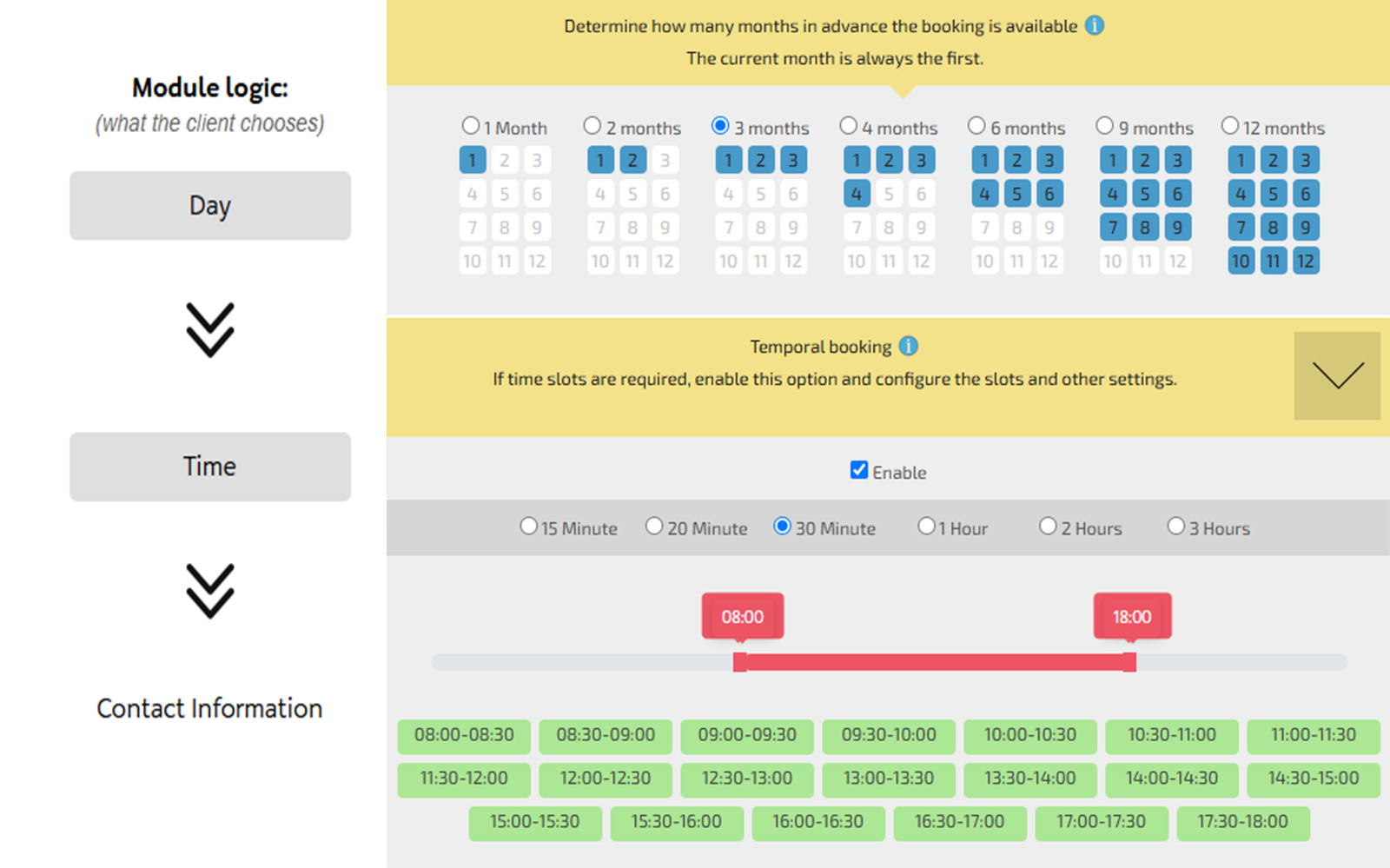Click the Contact Information step label

tap(209, 708)
